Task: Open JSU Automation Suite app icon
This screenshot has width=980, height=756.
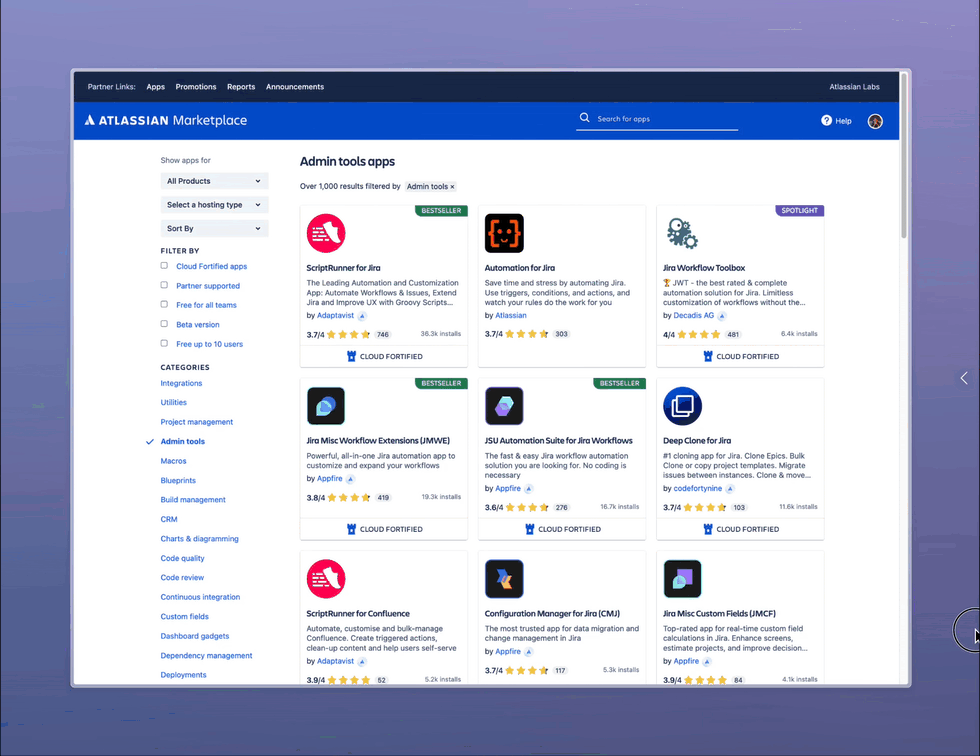Action: [504, 405]
